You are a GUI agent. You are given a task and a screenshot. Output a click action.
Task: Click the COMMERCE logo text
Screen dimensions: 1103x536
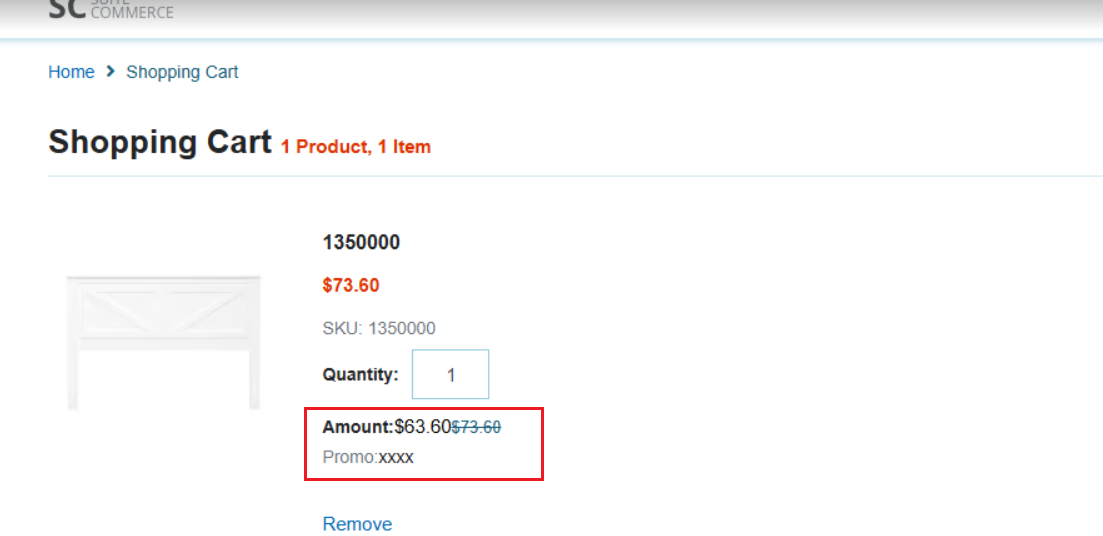click(x=131, y=13)
